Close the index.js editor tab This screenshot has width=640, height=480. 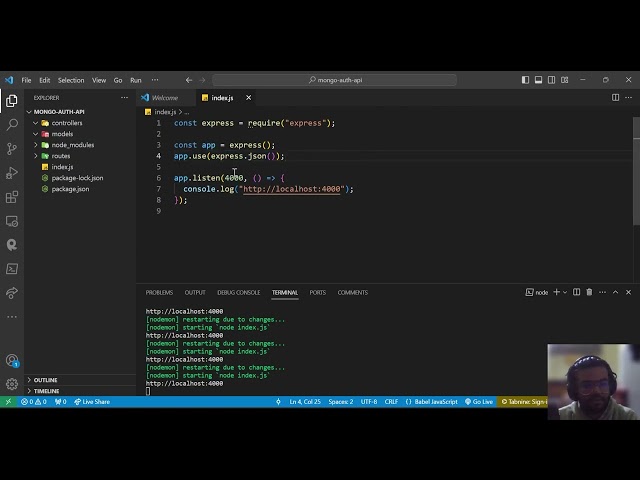click(249, 98)
